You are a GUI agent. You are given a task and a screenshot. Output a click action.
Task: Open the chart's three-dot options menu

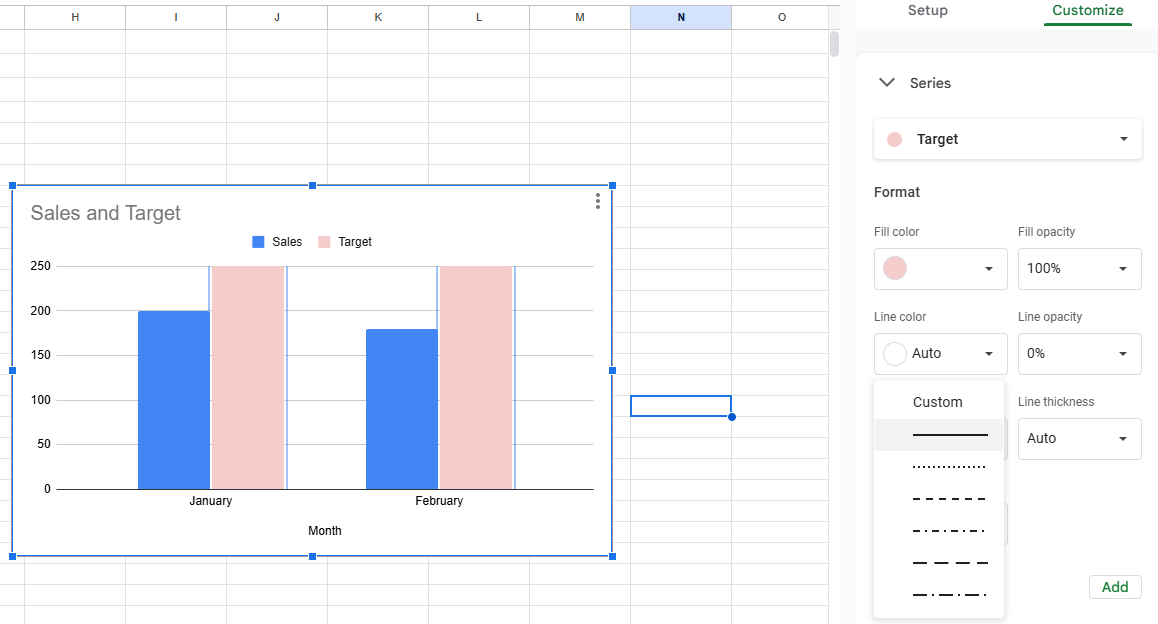coord(598,201)
